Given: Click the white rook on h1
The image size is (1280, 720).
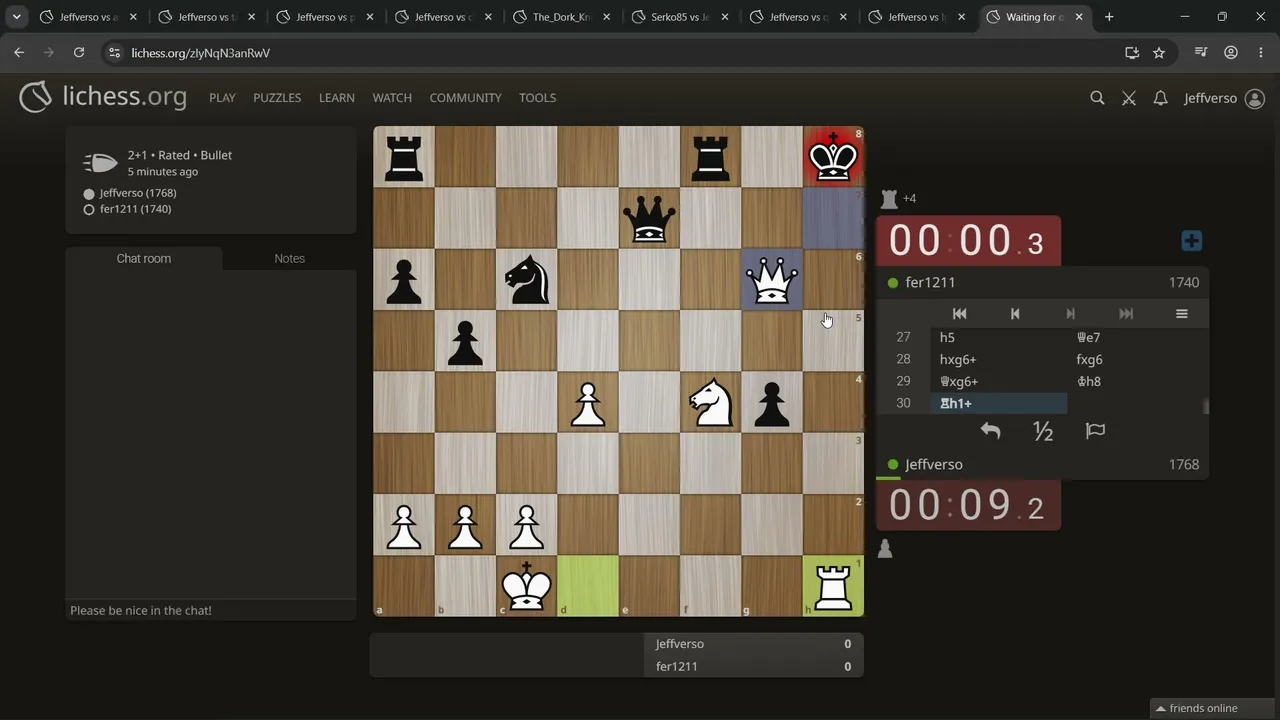Looking at the screenshot, I should point(833,586).
